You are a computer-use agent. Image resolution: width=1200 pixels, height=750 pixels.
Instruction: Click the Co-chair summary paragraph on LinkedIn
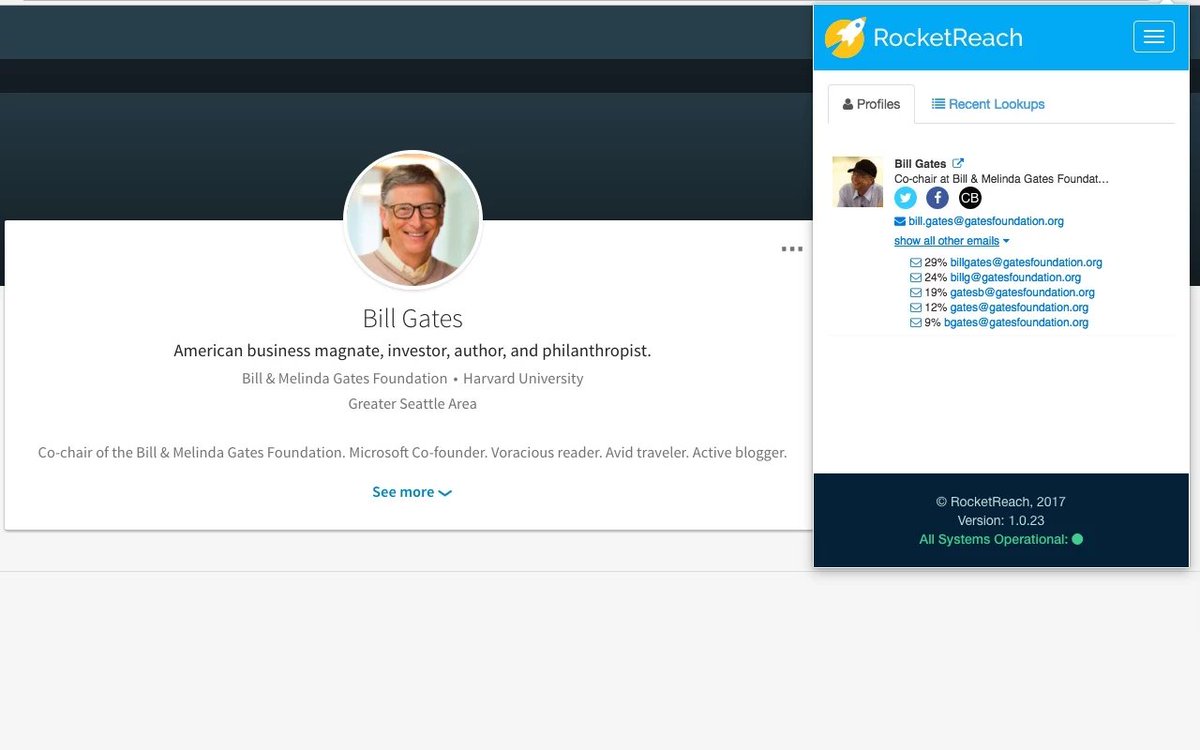[412, 453]
